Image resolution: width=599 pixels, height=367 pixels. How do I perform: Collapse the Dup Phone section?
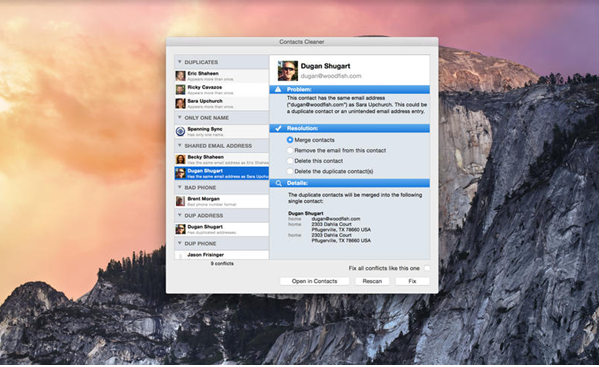(x=180, y=243)
